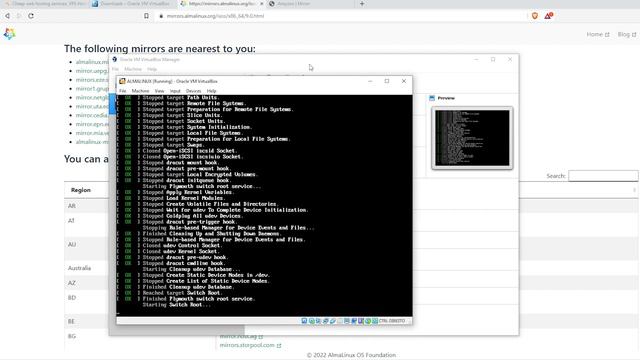The image size is (640, 360).
Task: Switch to the Downloads Oracle VM VirtualBox tab
Action: tap(133, 4)
